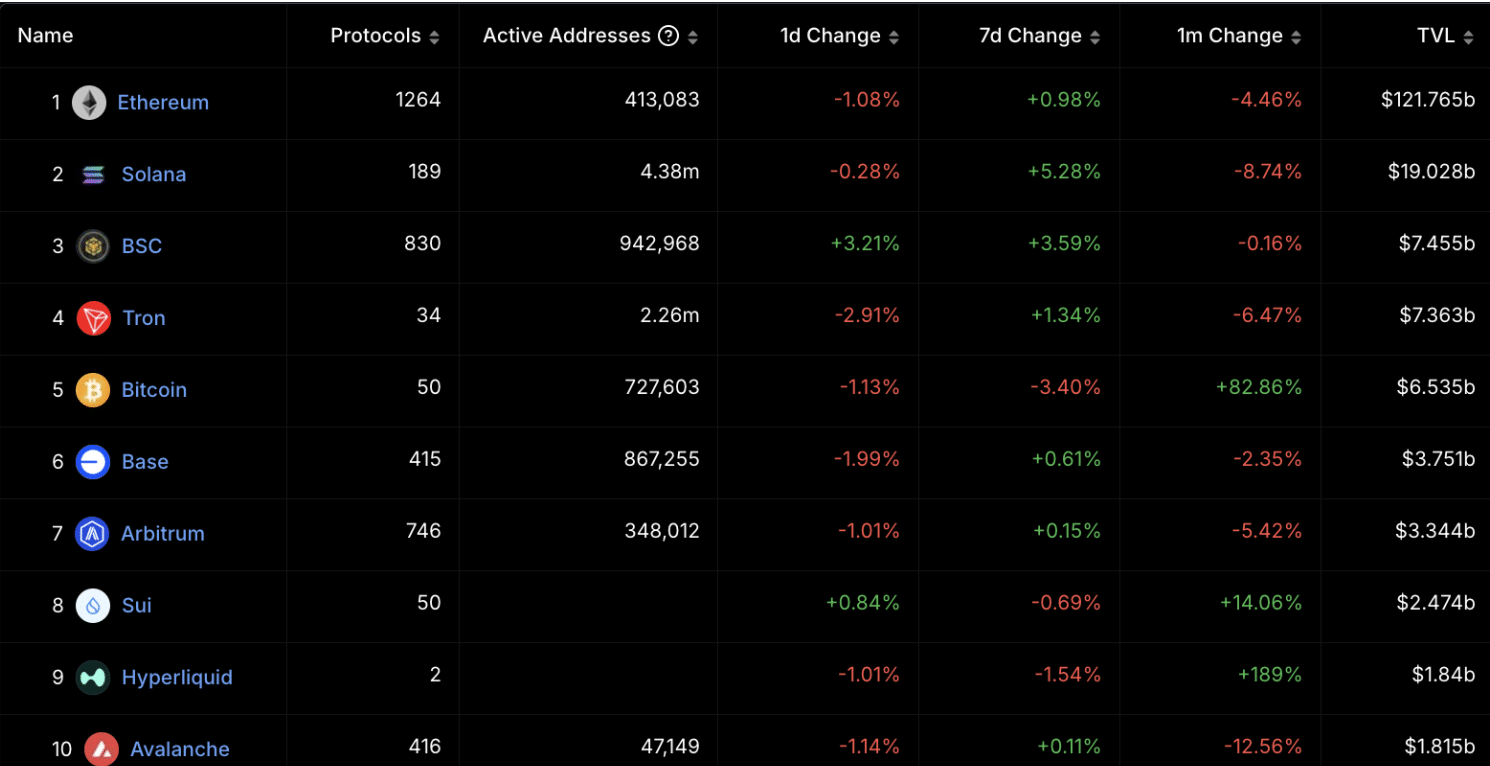Sort by 1m Change column arrows
Image resolution: width=1490 pixels, height=766 pixels.
[1296, 37]
